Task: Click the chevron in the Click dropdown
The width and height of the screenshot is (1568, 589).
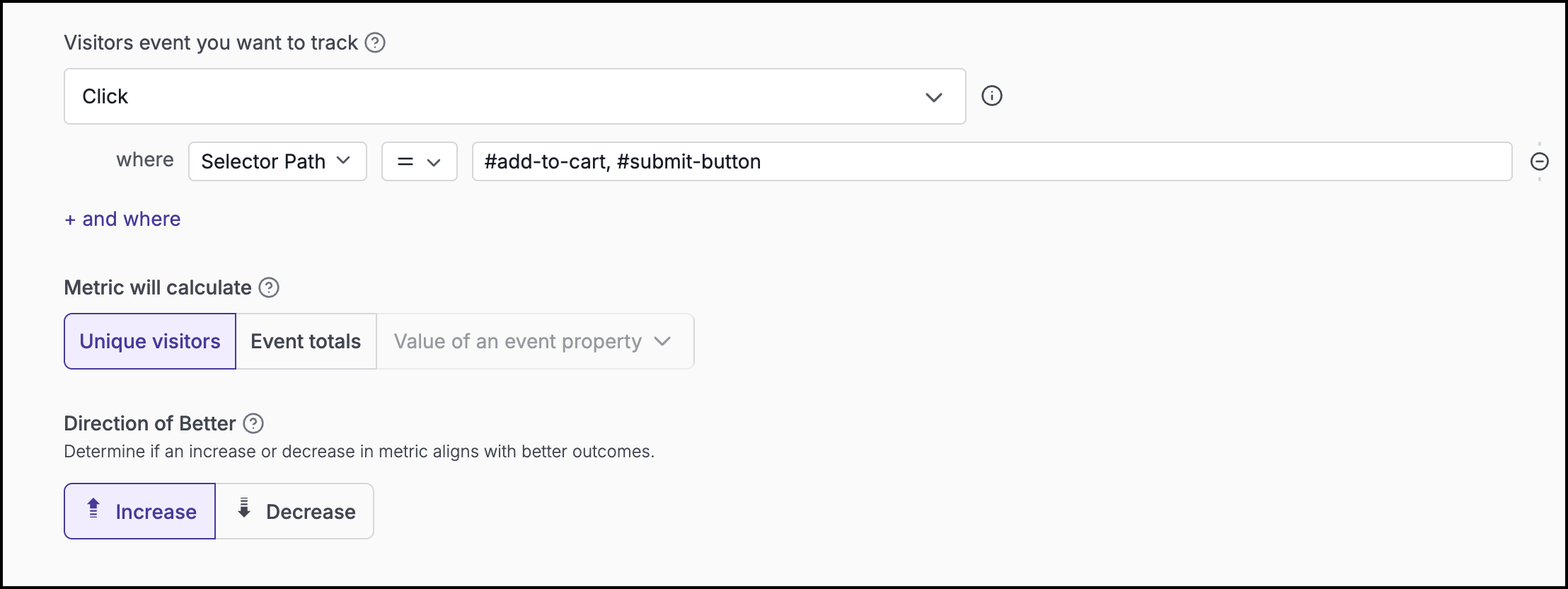Action: click(x=933, y=97)
